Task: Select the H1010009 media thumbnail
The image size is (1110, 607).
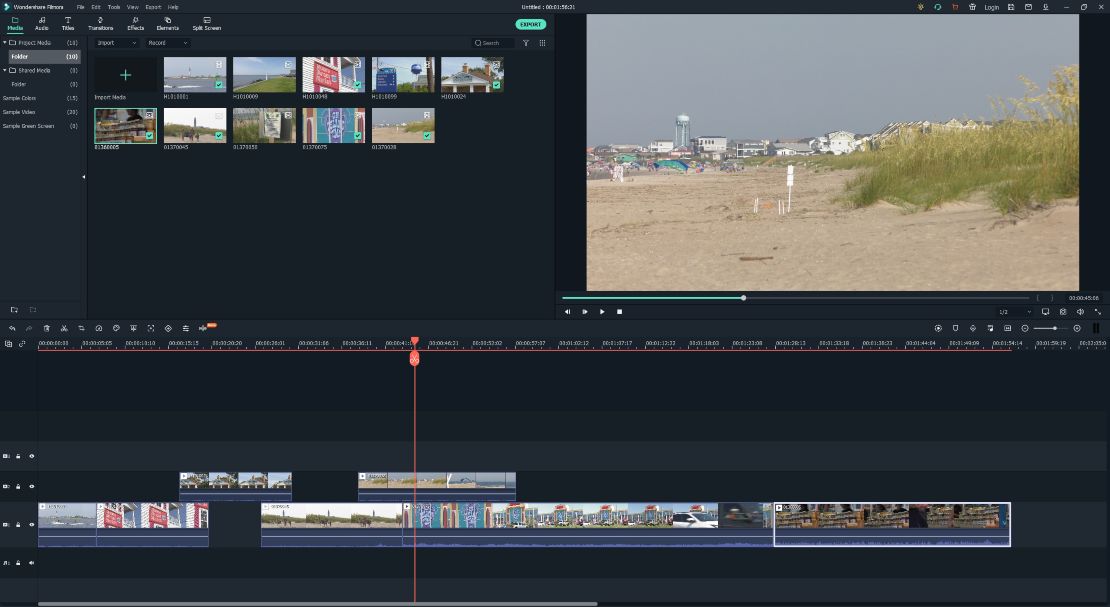Action: tap(264, 75)
